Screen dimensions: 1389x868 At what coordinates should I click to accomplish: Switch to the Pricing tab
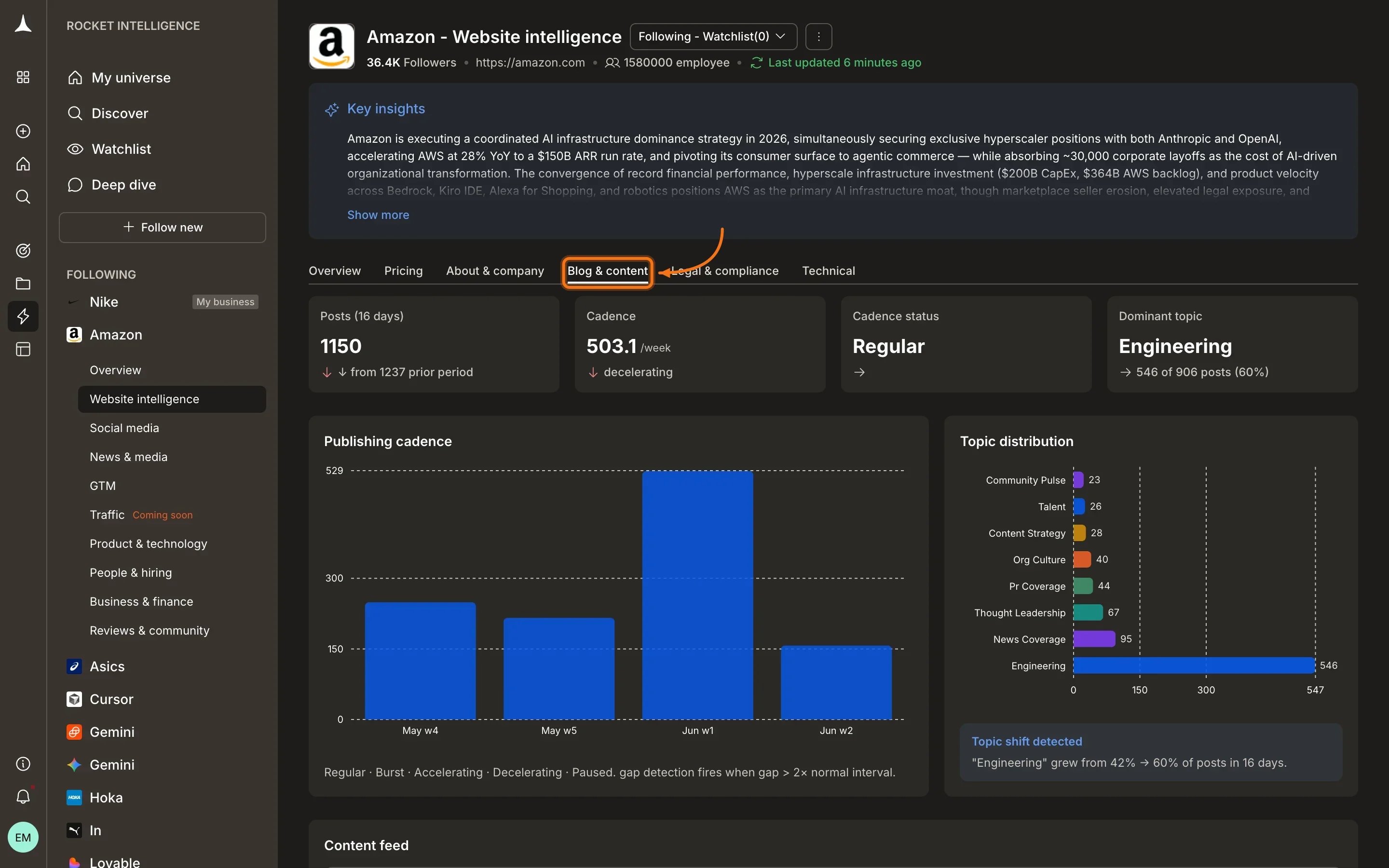404,271
